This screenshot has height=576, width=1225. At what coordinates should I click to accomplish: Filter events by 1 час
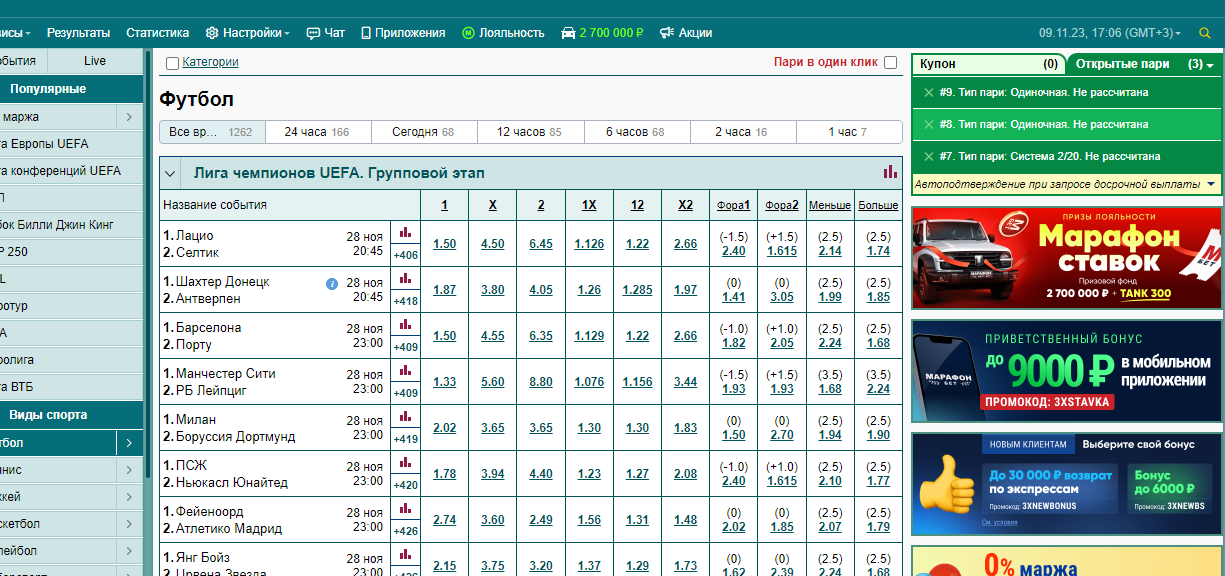coord(847,132)
